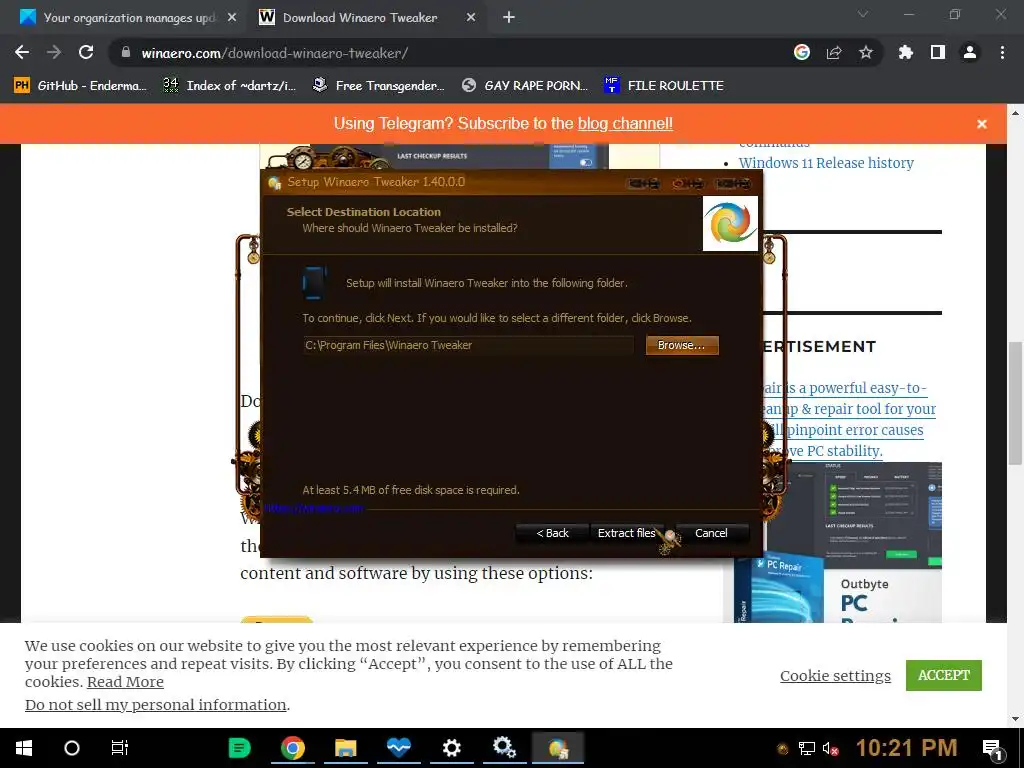Open File Explorer from the taskbar
The image size is (1024, 768).
point(345,748)
